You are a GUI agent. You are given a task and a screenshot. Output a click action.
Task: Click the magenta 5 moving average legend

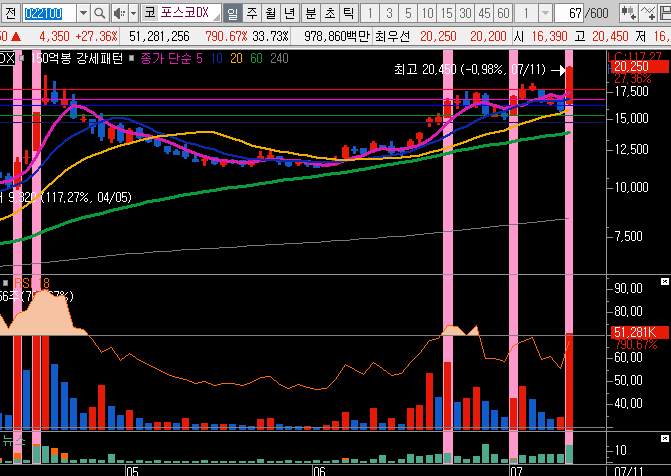point(199,58)
